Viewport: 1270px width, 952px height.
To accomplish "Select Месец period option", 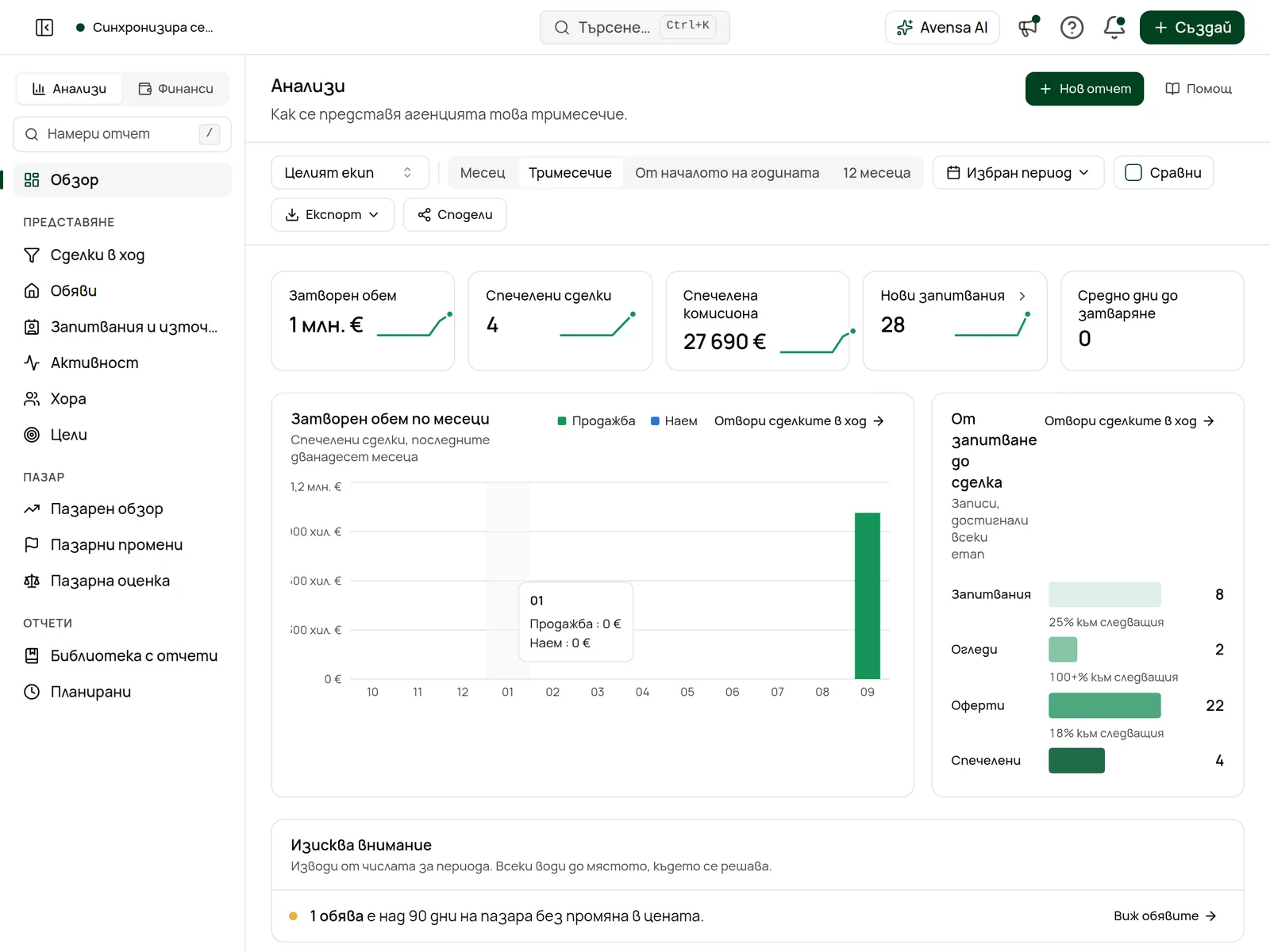I will [483, 173].
